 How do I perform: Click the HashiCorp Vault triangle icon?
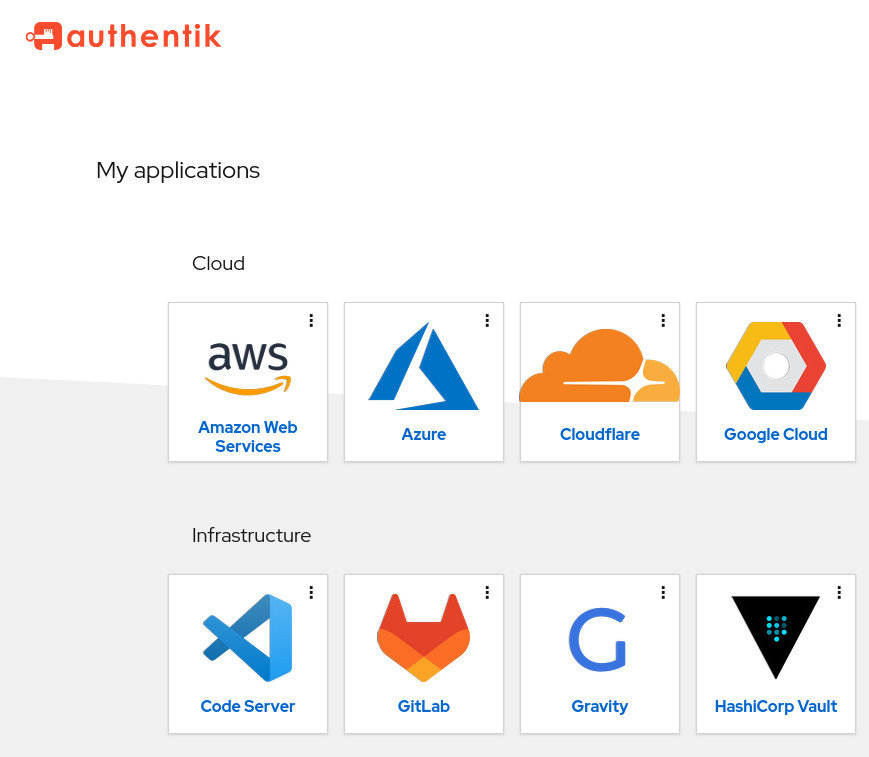[776, 637]
